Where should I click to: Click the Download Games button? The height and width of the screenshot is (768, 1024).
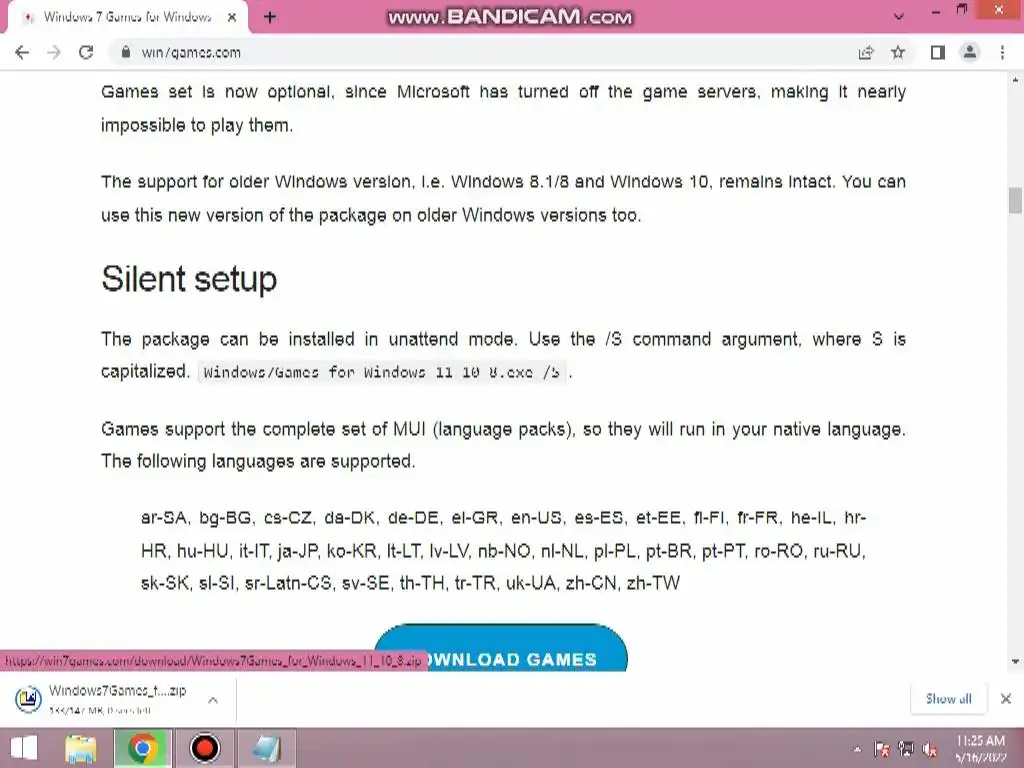pos(501,648)
